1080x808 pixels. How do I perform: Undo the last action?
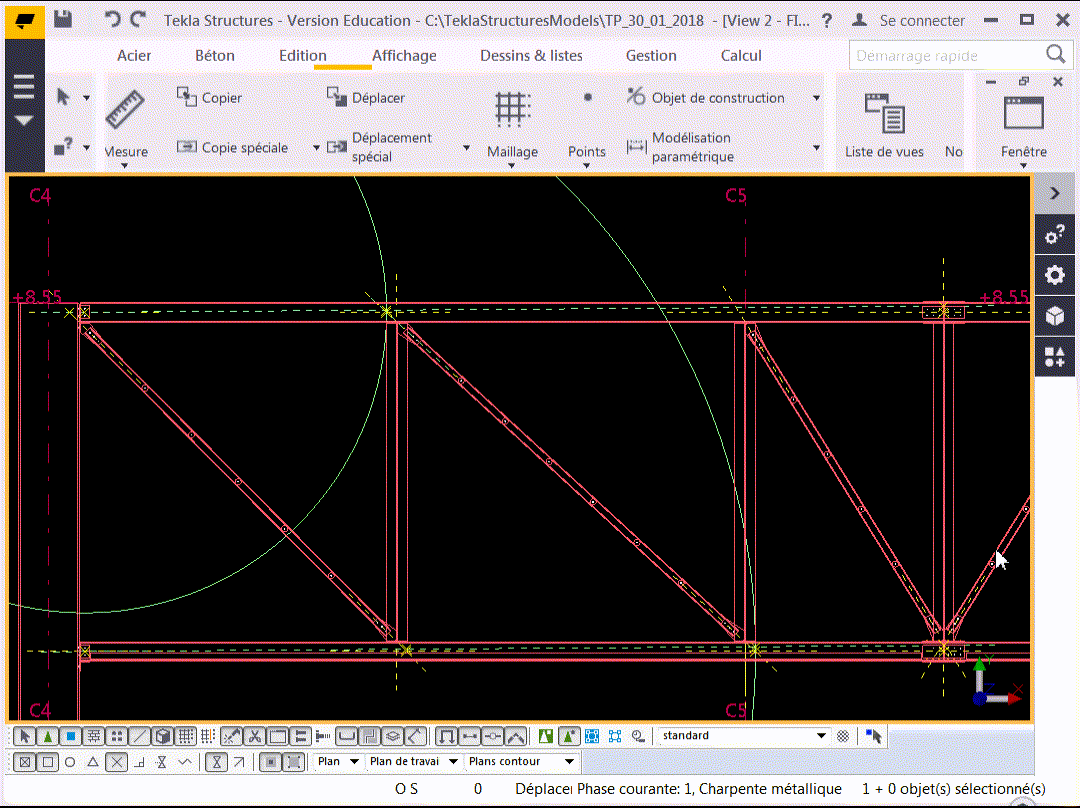coord(112,19)
